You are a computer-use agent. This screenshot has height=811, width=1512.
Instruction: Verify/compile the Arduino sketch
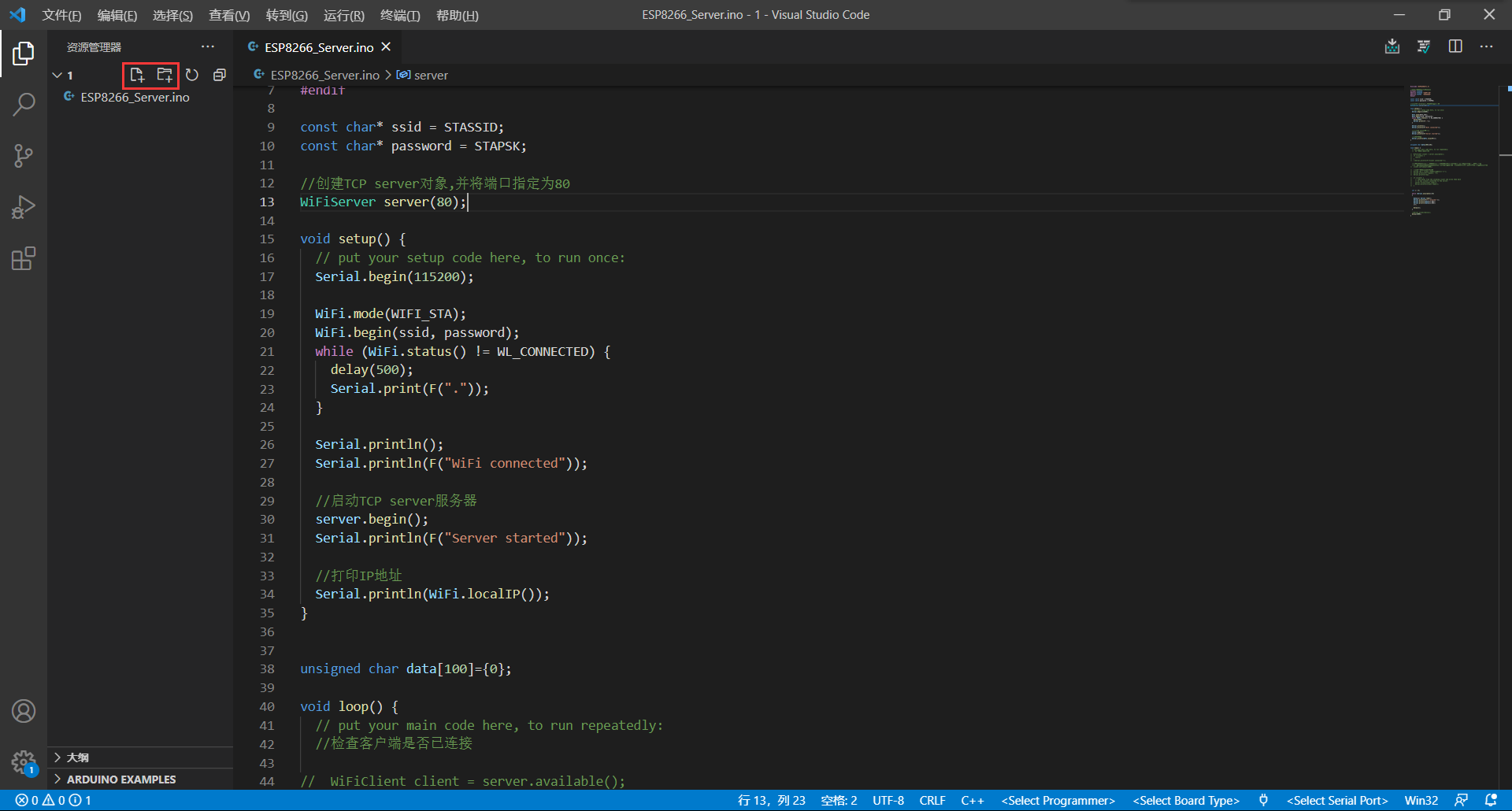point(1424,46)
